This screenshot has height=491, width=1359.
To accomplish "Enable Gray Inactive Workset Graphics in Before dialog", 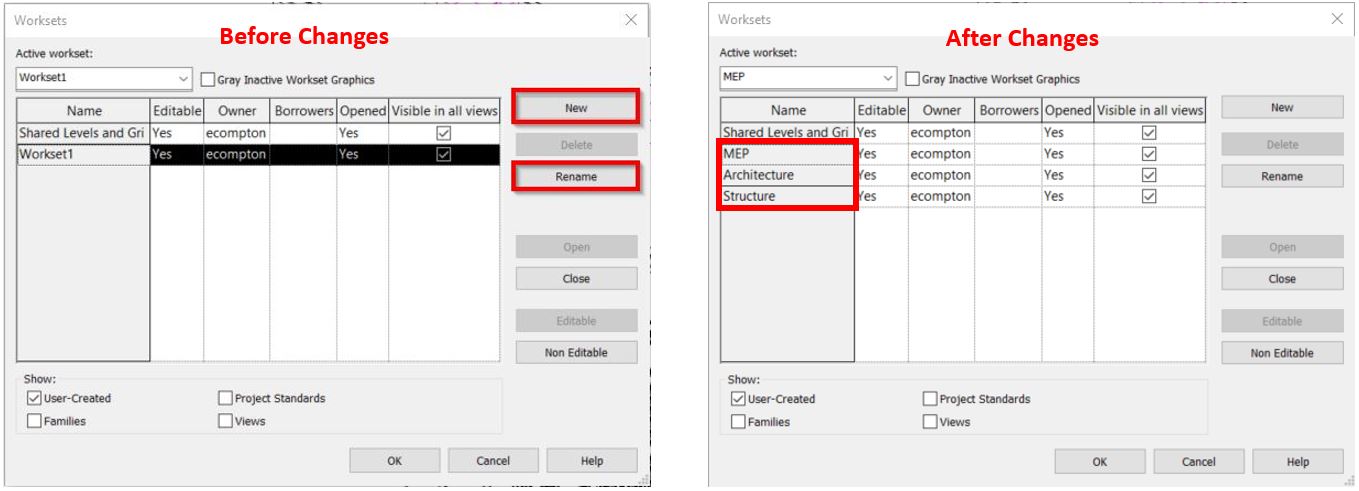I will point(208,80).
